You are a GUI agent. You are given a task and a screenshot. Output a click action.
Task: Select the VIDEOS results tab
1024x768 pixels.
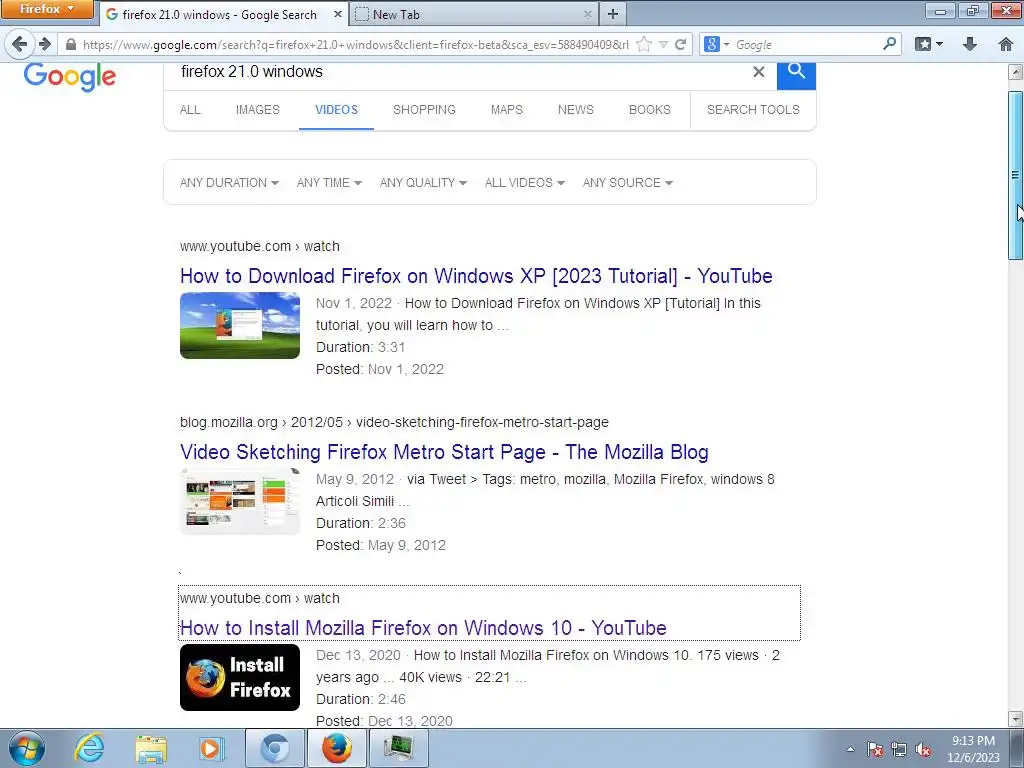click(x=336, y=110)
